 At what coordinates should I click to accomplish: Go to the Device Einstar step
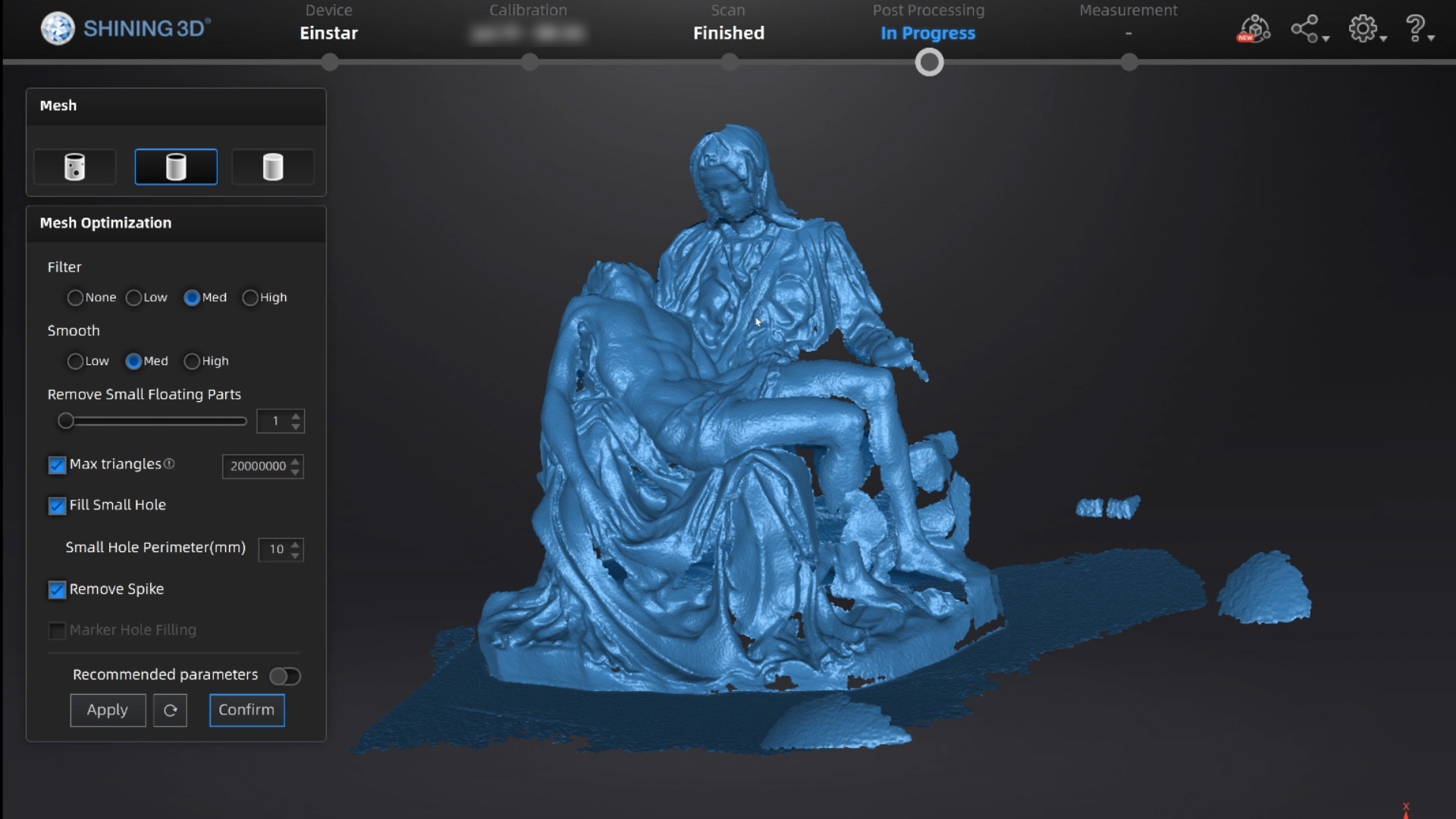pos(328,23)
